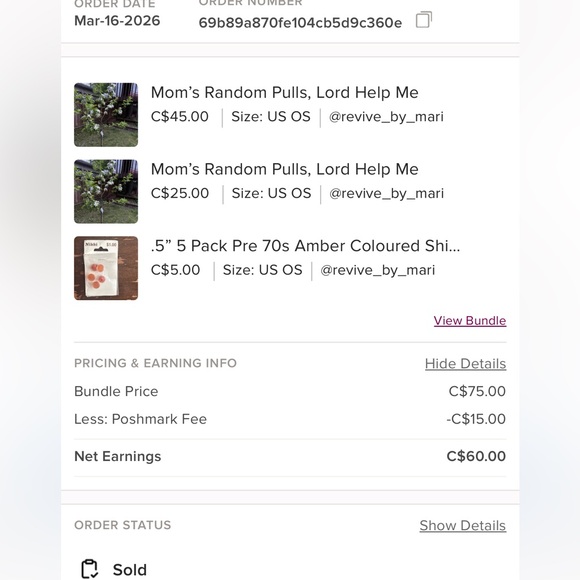580x580 pixels.
Task: Open first Mom's Random Pulls thumbnail
Action: pyautogui.click(x=106, y=115)
